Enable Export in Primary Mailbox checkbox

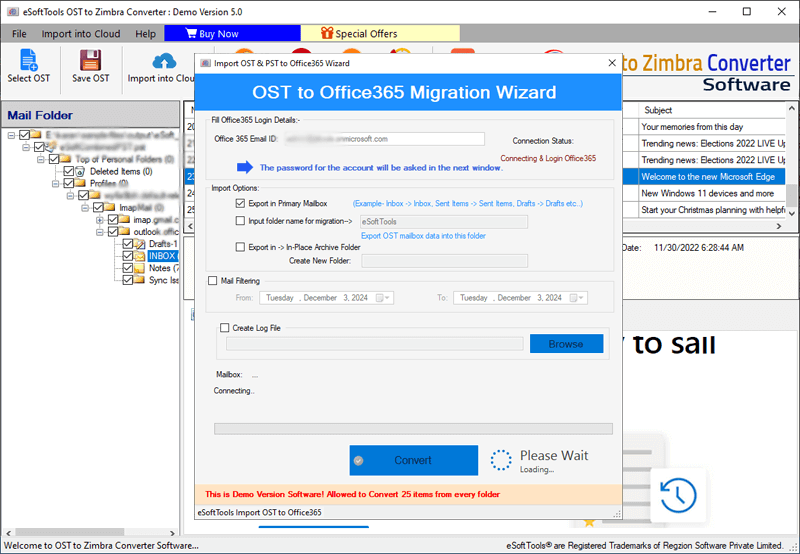pos(240,203)
